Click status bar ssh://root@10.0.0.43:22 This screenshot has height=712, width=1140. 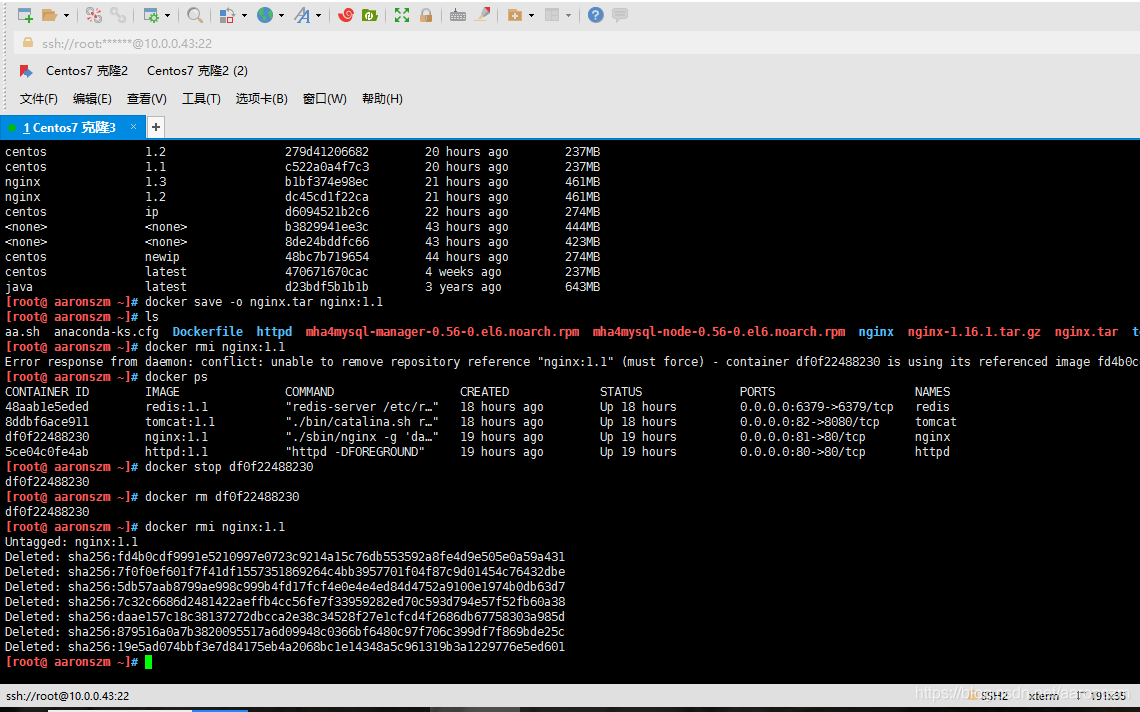point(68,696)
